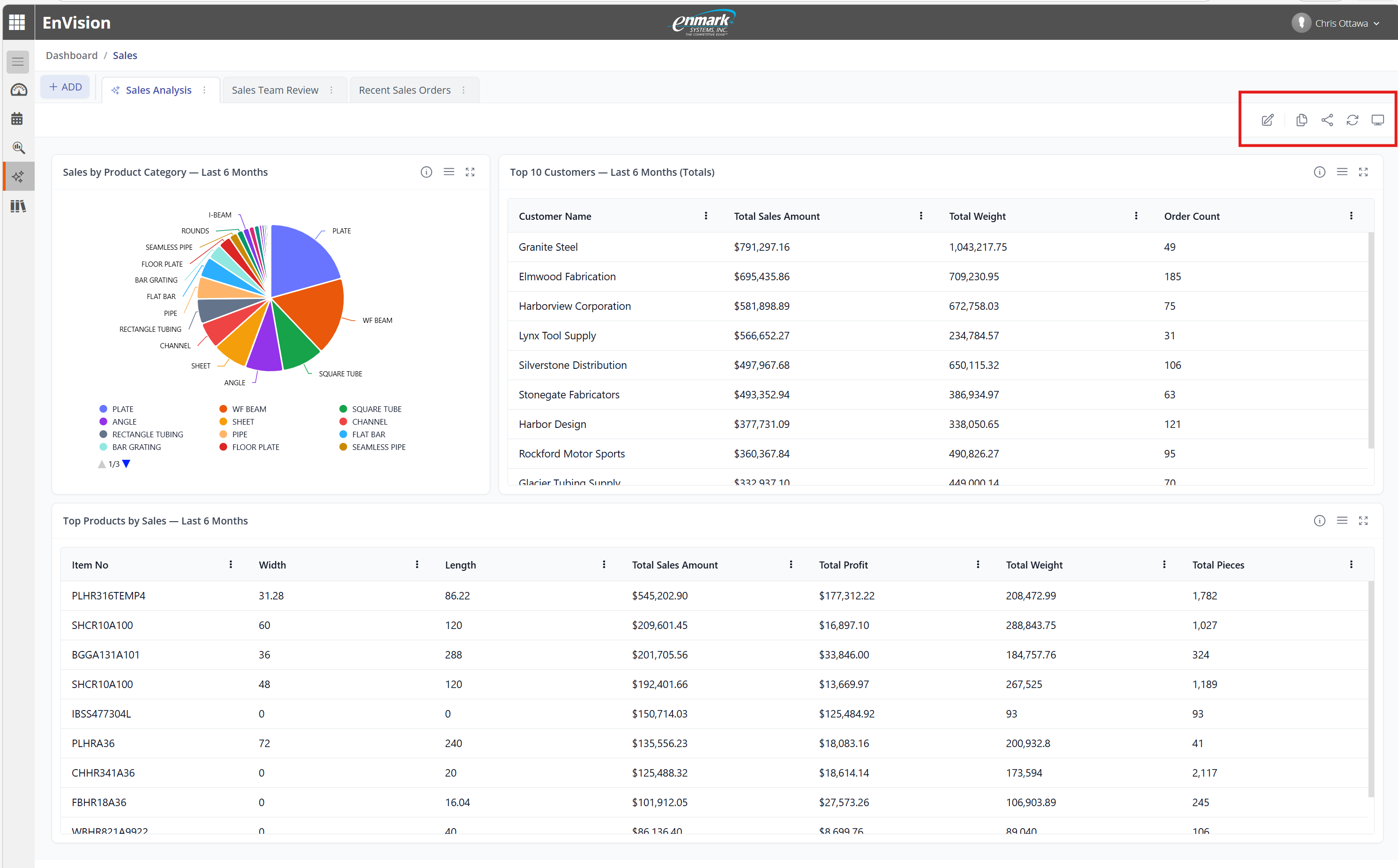The height and width of the screenshot is (868, 1398).
Task: Open Sales Analysis tab options menu
Action: point(204,90)
